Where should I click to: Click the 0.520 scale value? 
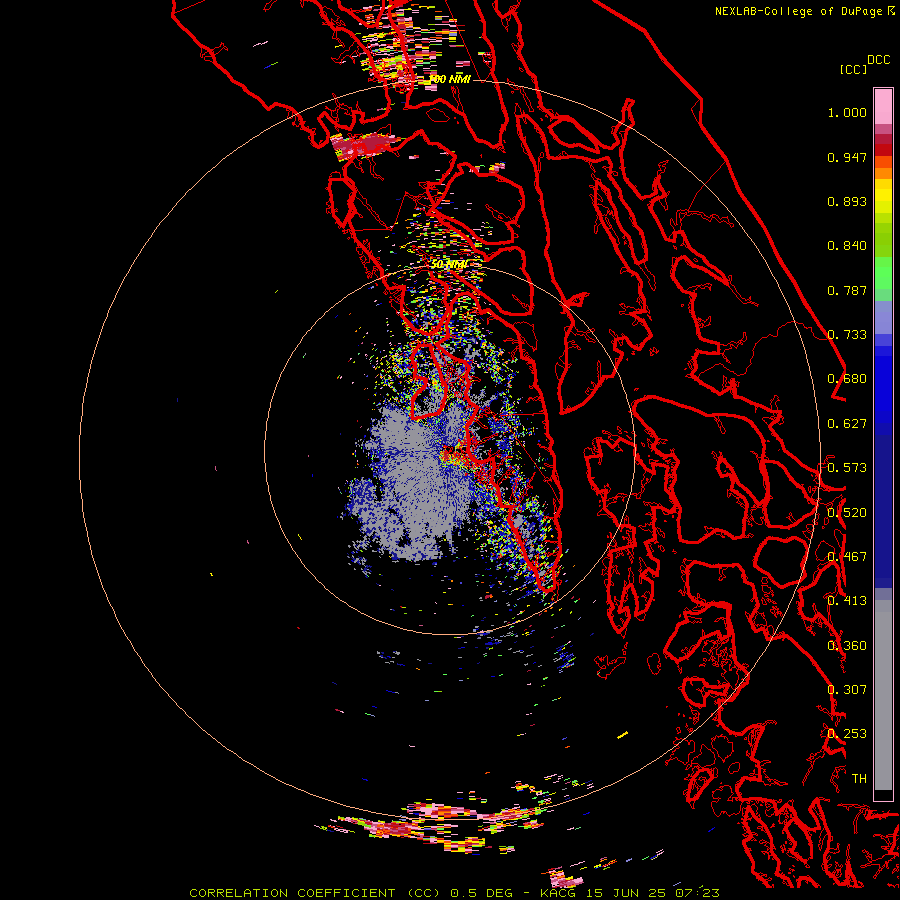(847, 513)
